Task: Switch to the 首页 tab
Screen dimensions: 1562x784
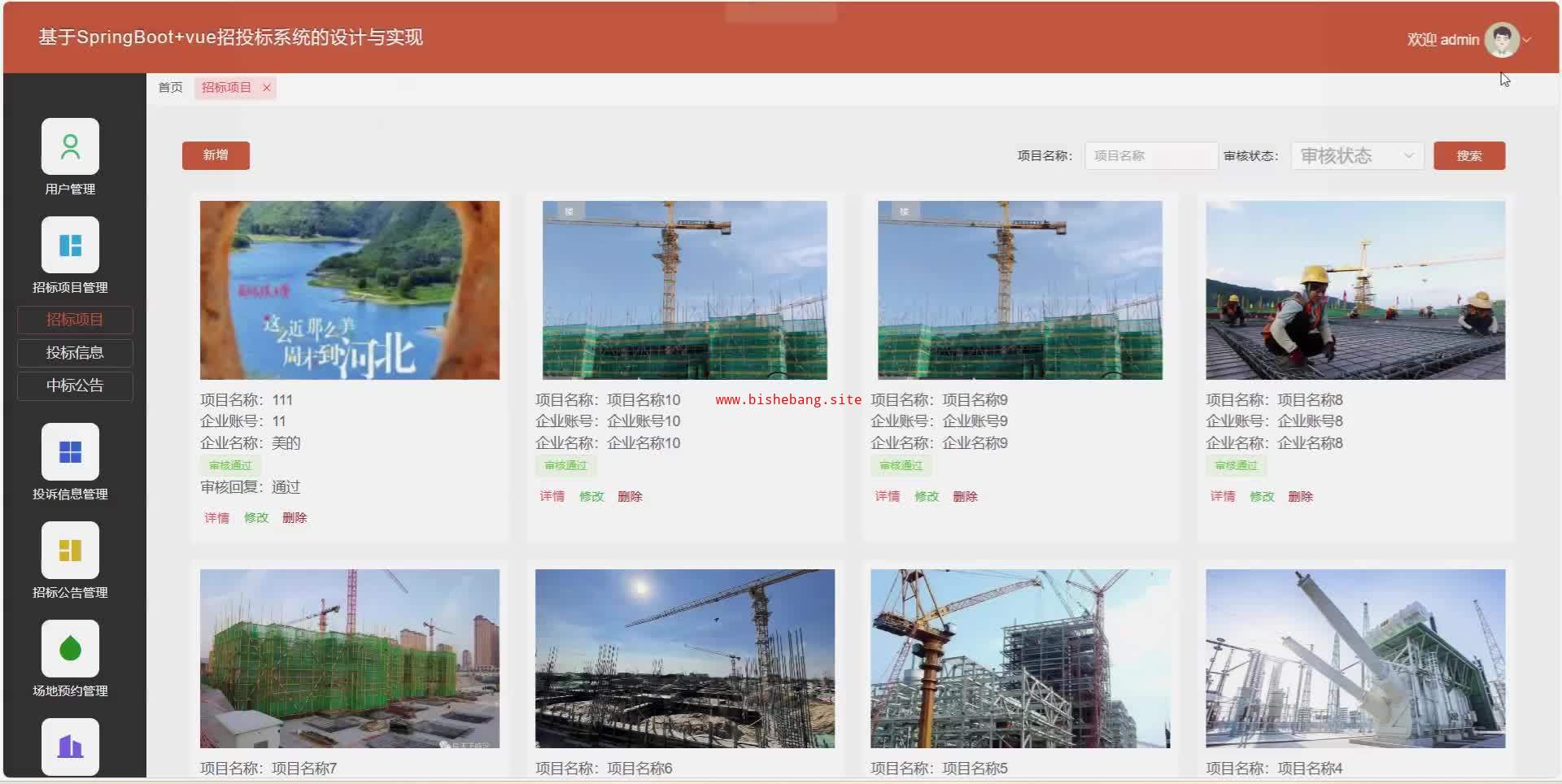Action: pos(170,88)
